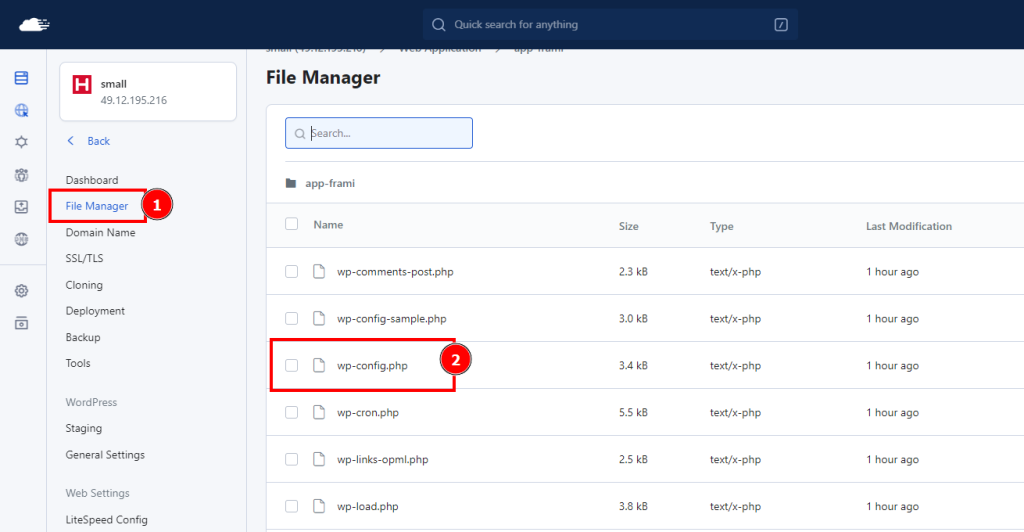Click the app-frami folder icon
This screenshot has height=532, width=1024.
click(x=291, y=183)
